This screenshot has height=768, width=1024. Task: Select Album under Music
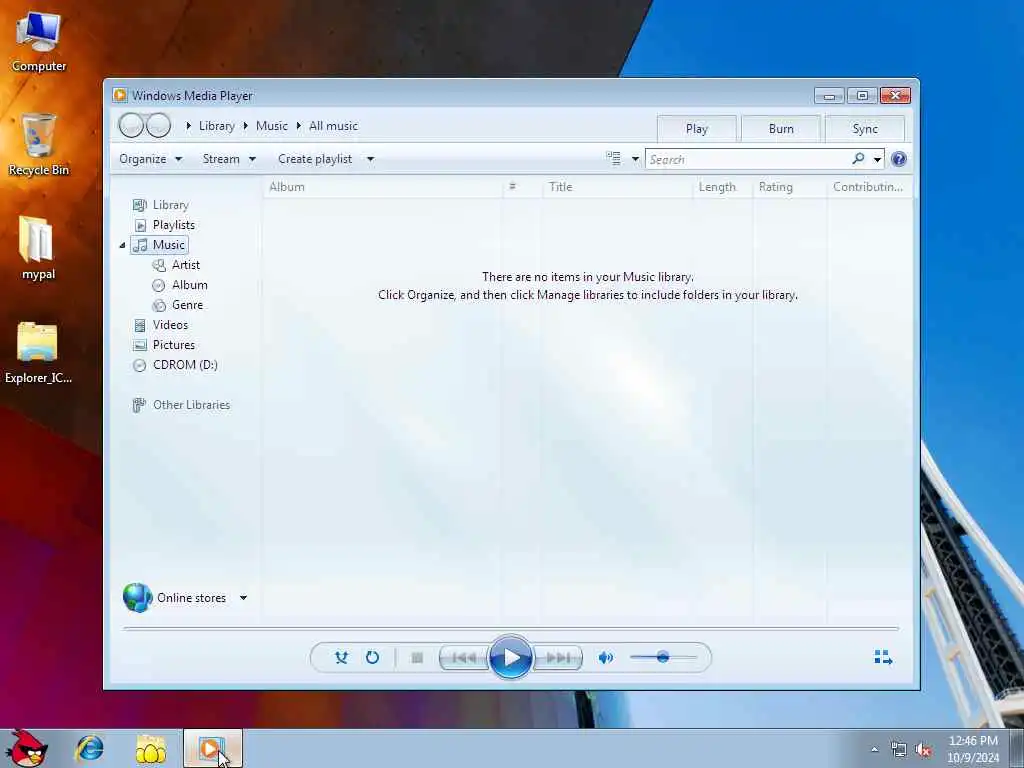(180, 285)
